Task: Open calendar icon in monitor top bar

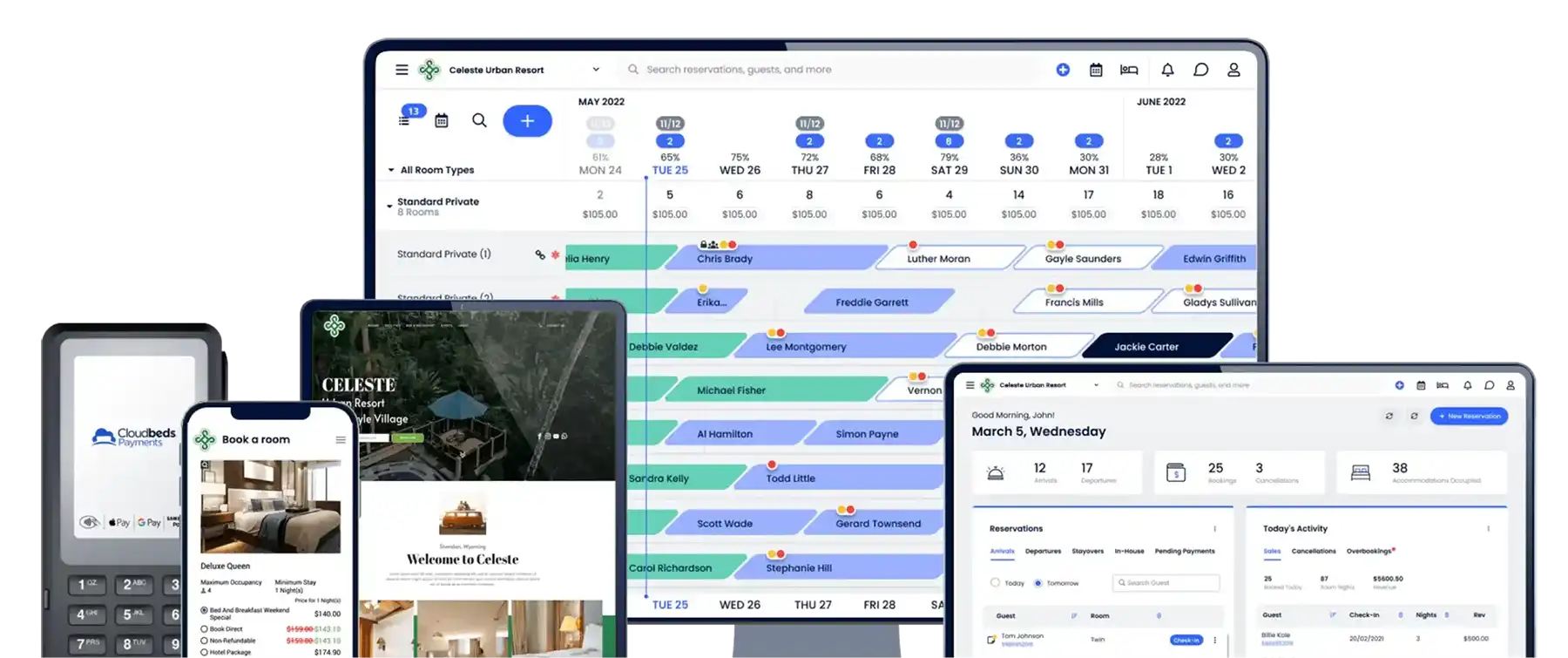Action: coord(1096,70)
